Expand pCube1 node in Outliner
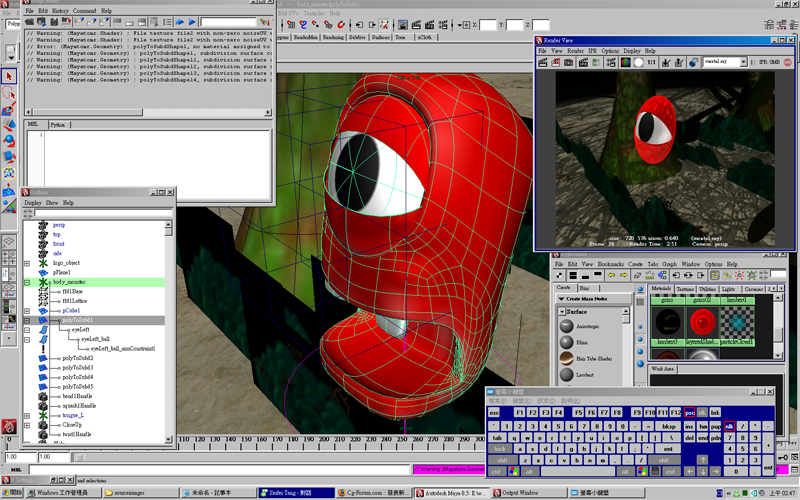800x500 pixels. point(27,311)
